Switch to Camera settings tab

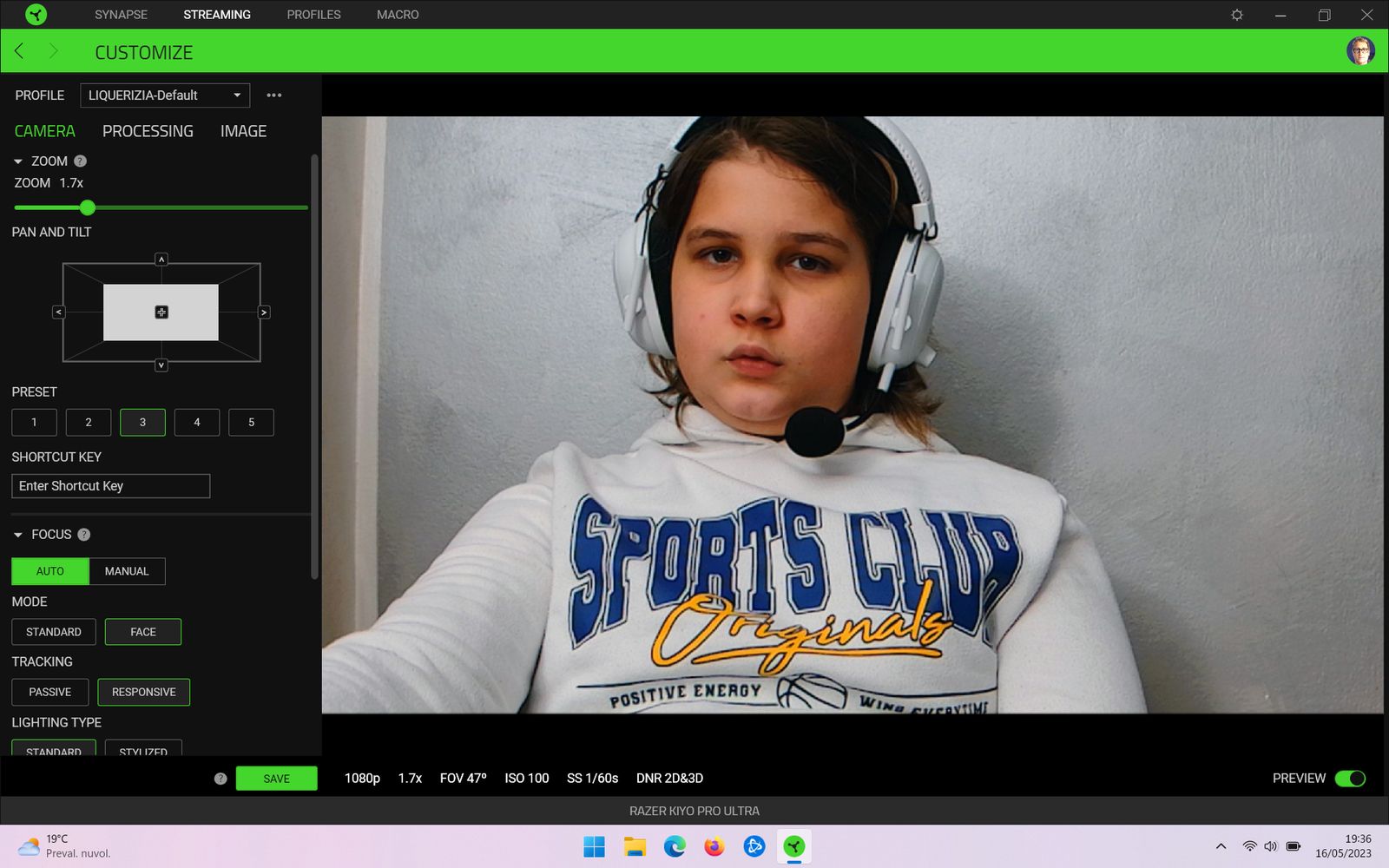coord(45,131)
